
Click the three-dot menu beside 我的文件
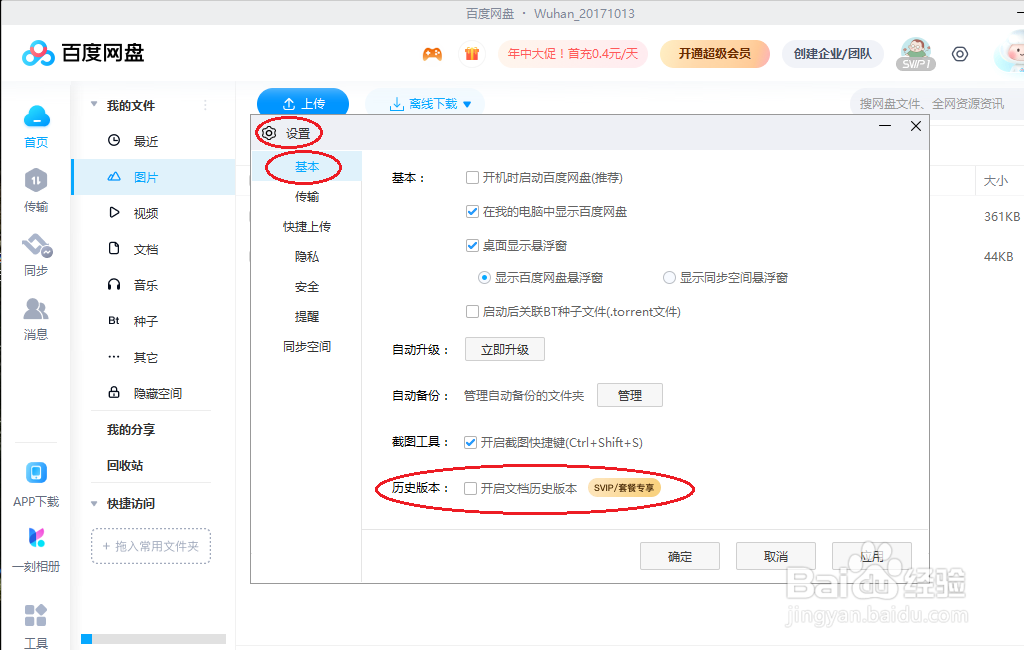pos(205,105)
